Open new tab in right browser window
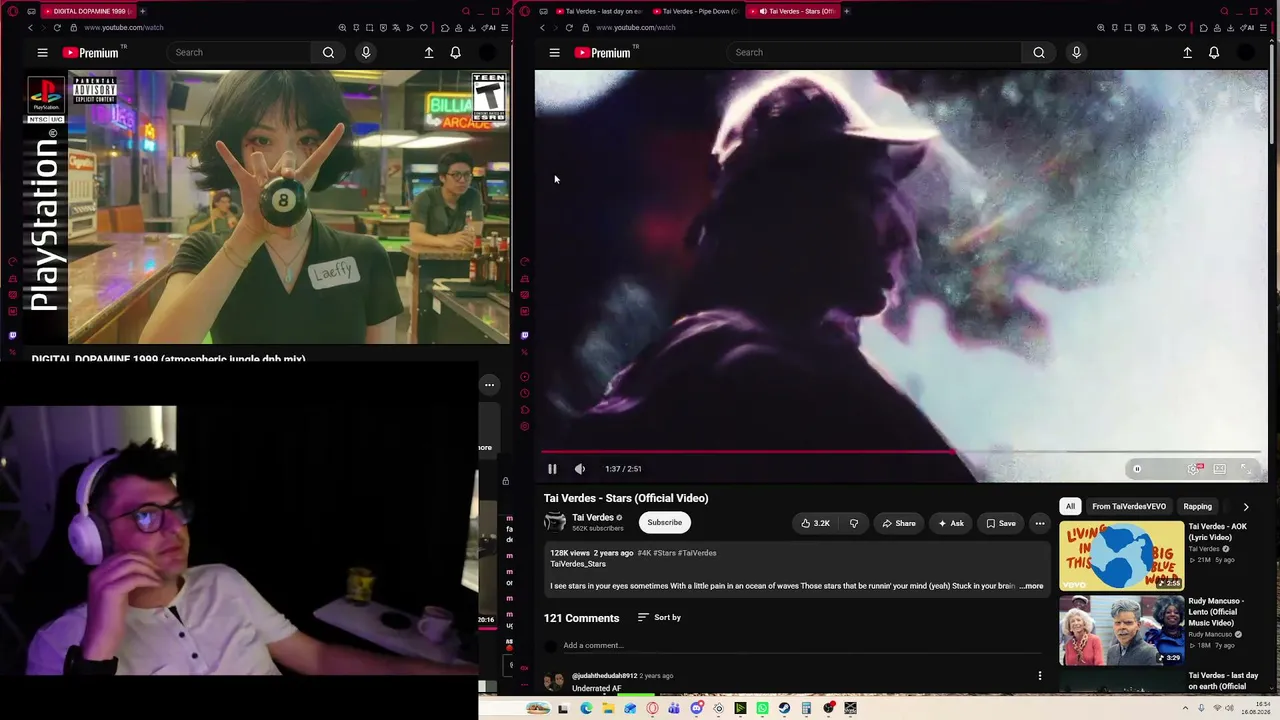This screenshot has width=1280, height=720. pos(847,11)
